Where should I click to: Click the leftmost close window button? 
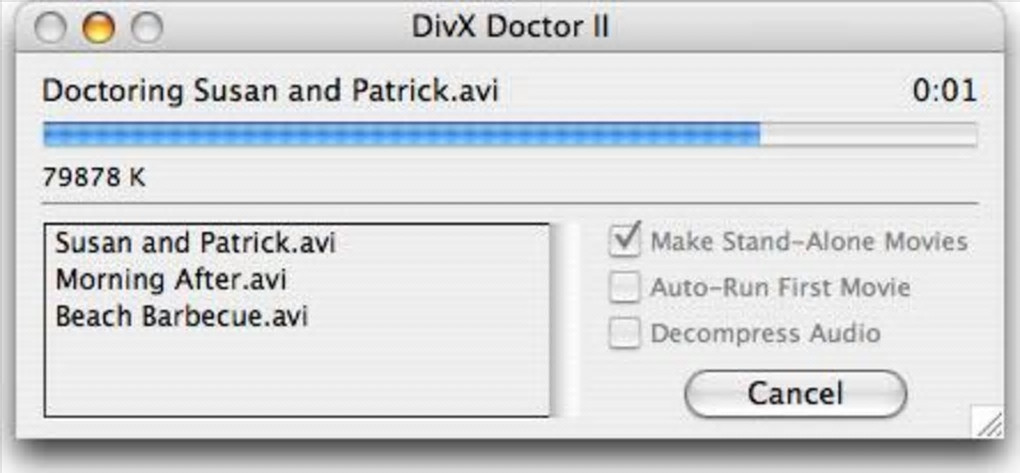coord(50,28)
